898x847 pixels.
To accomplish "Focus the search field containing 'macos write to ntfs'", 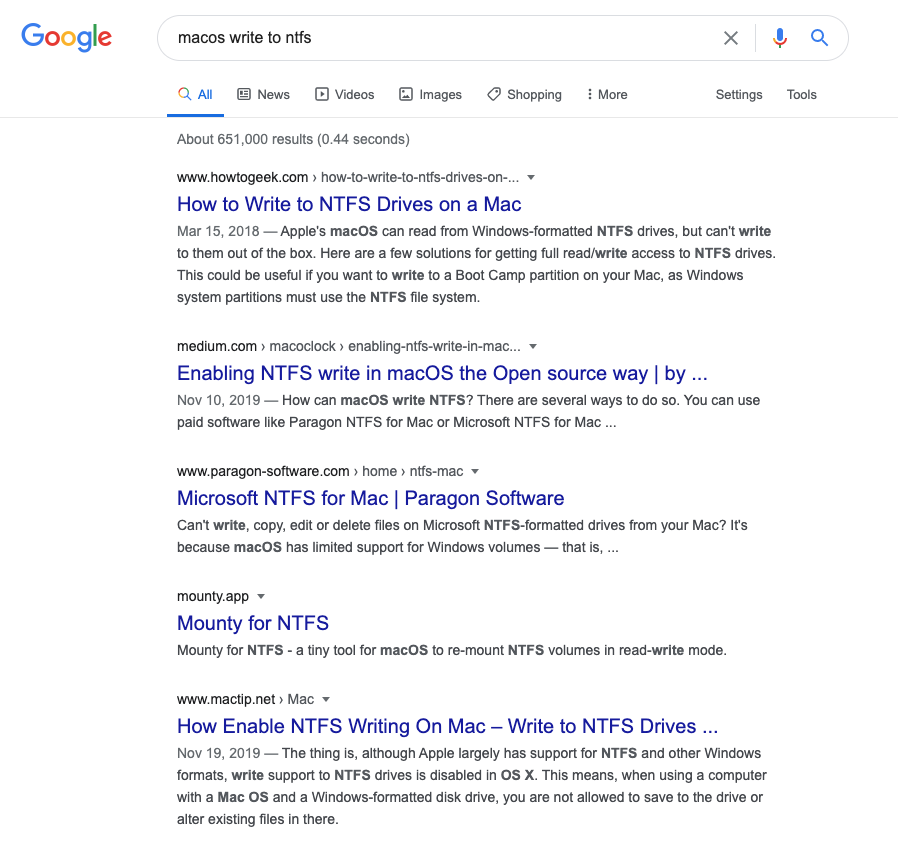I will click(441, 38).
